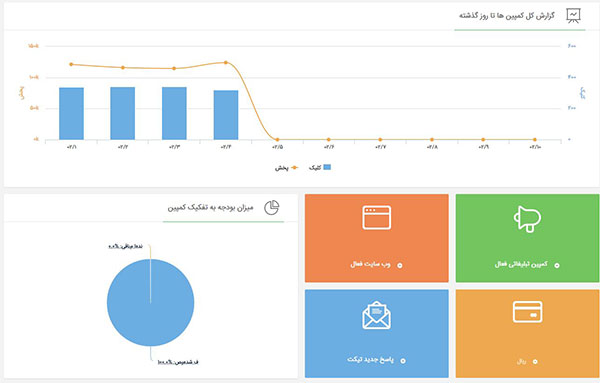Click the گزارش کل کمپین ها تا روز گذشته heading
Viewport: 600px width, 383px height.
[507, 16]
